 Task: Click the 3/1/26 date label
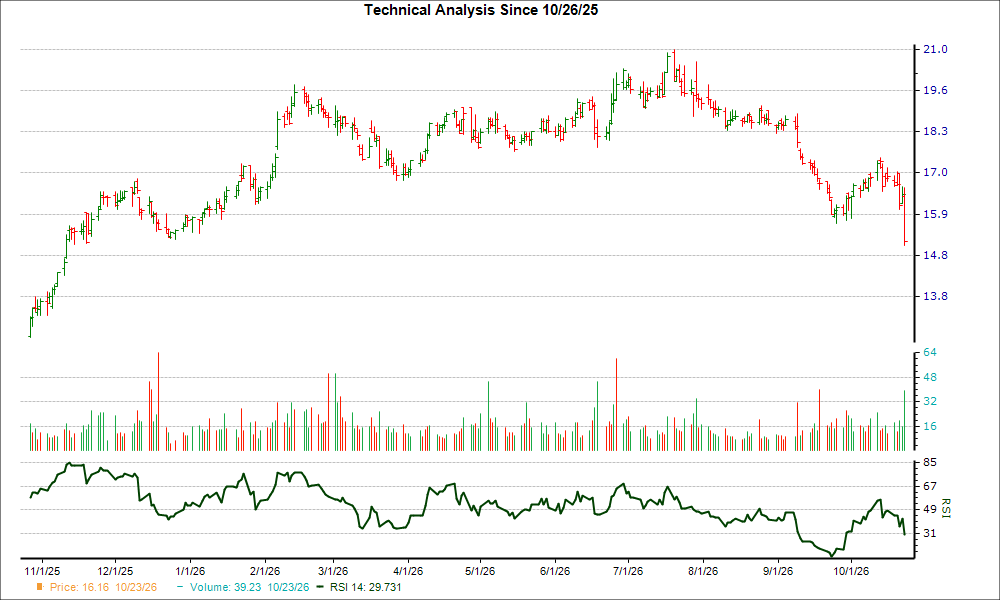coord(333,571)
